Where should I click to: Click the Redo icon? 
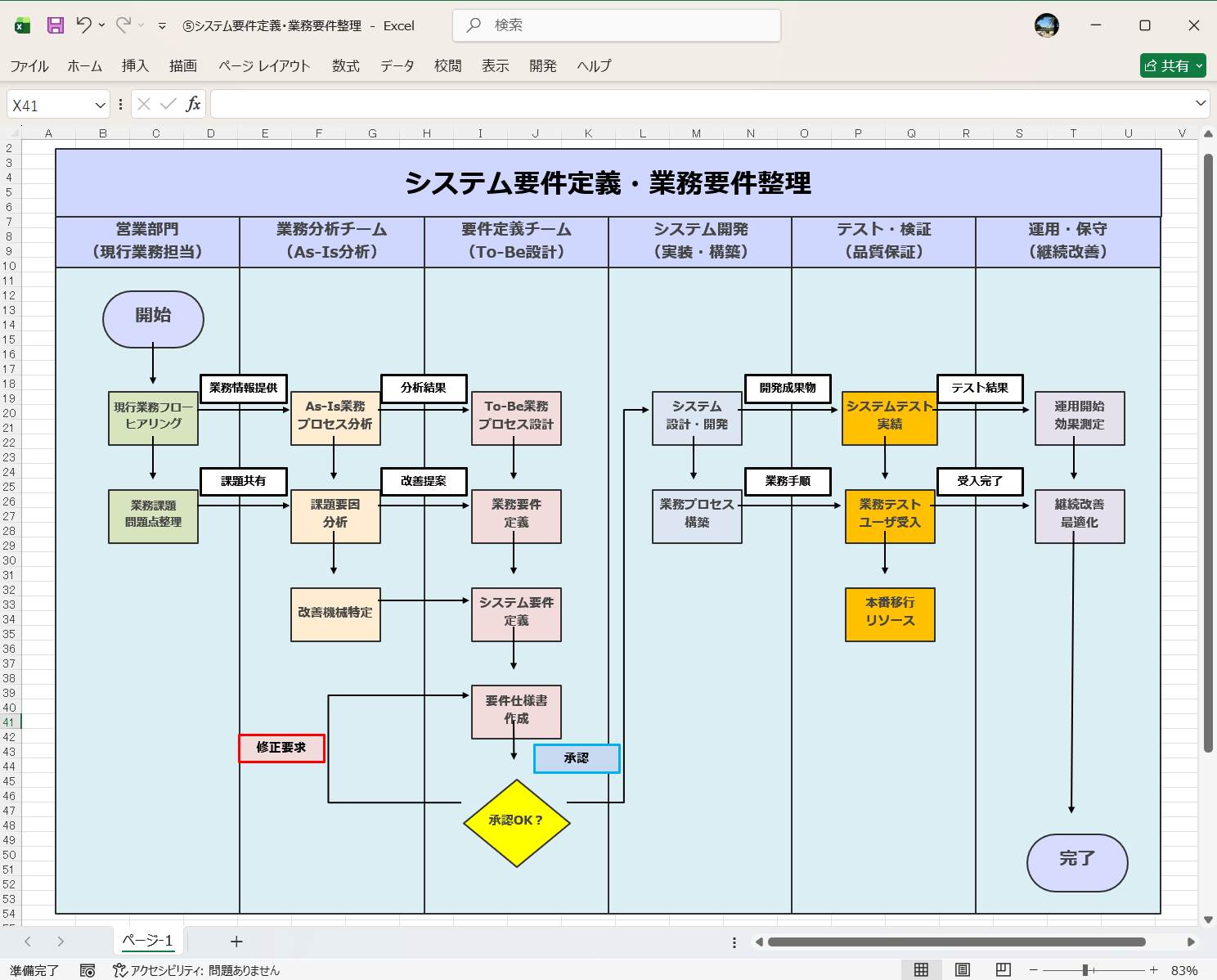pyautogui.click(x=121, y=25)
